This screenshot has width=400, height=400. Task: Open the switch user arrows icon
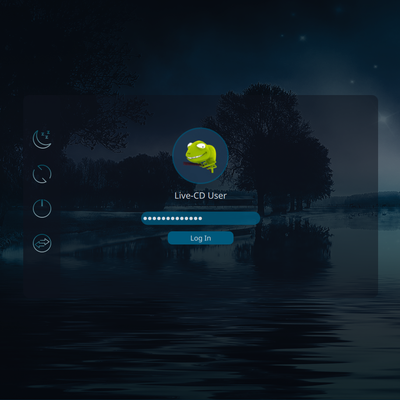pos(42,243)
